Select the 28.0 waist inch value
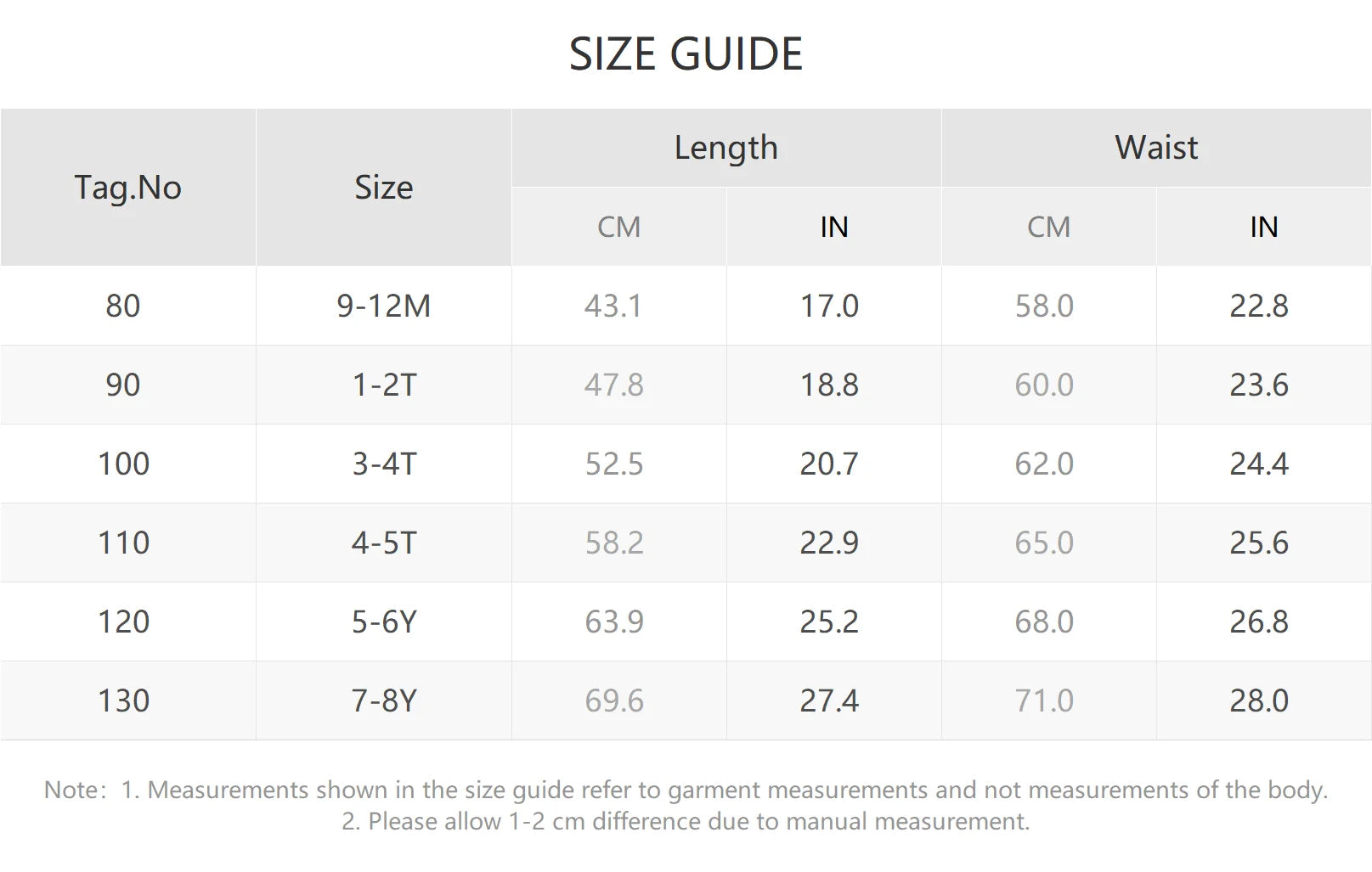The image size is (1372, 872). tap(1259, 700)
